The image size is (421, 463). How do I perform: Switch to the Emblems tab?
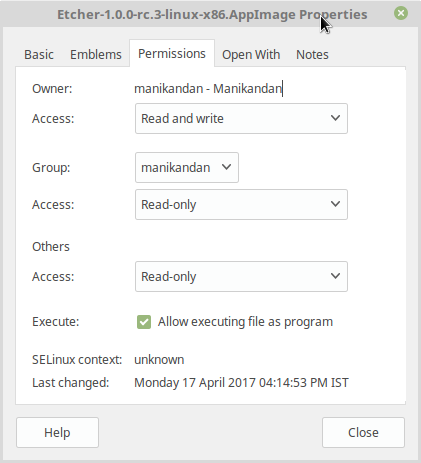click(x=96, y=54)
